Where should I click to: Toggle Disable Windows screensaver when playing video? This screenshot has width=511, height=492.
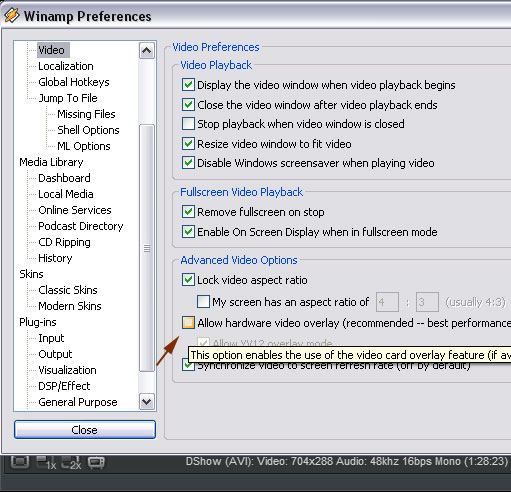(188, 163)
